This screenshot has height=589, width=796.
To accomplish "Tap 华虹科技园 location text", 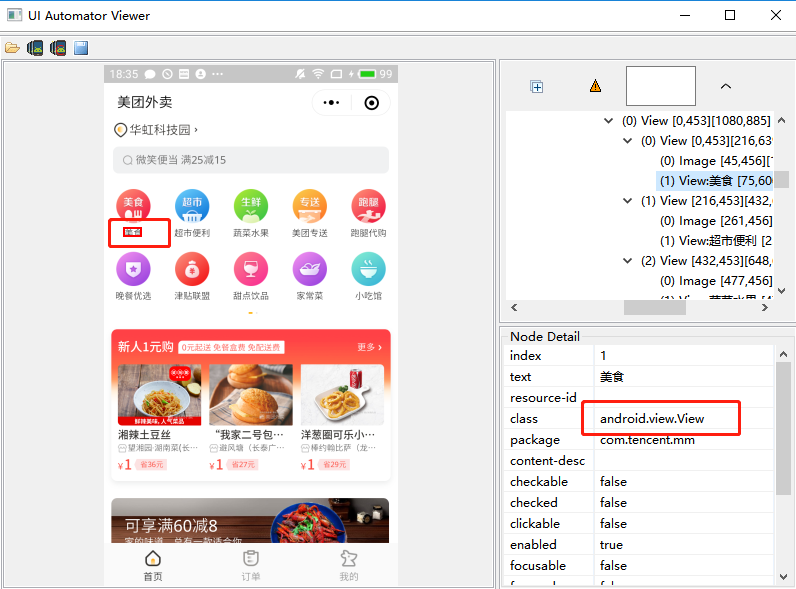I will 160,130.
